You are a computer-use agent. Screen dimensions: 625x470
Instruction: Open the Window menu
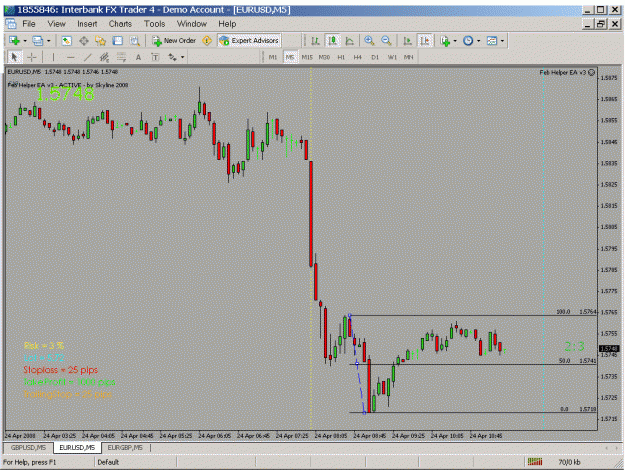point(192,24)
